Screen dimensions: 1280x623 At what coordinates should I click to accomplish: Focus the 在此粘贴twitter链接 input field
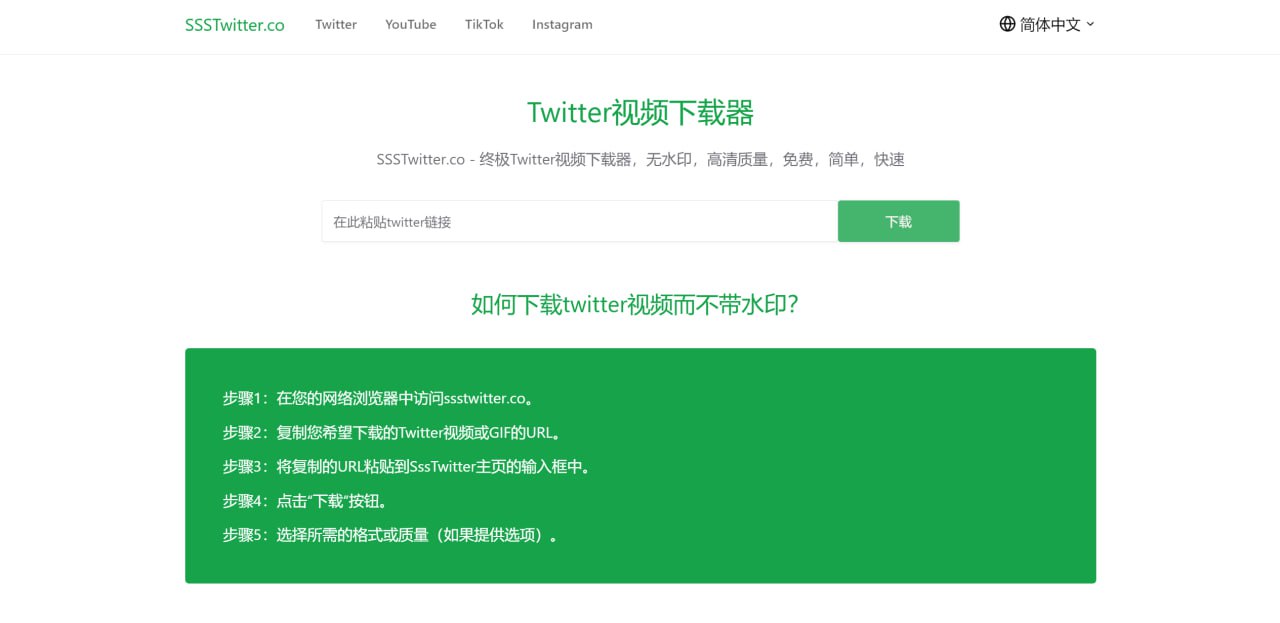tap(579, 221)
